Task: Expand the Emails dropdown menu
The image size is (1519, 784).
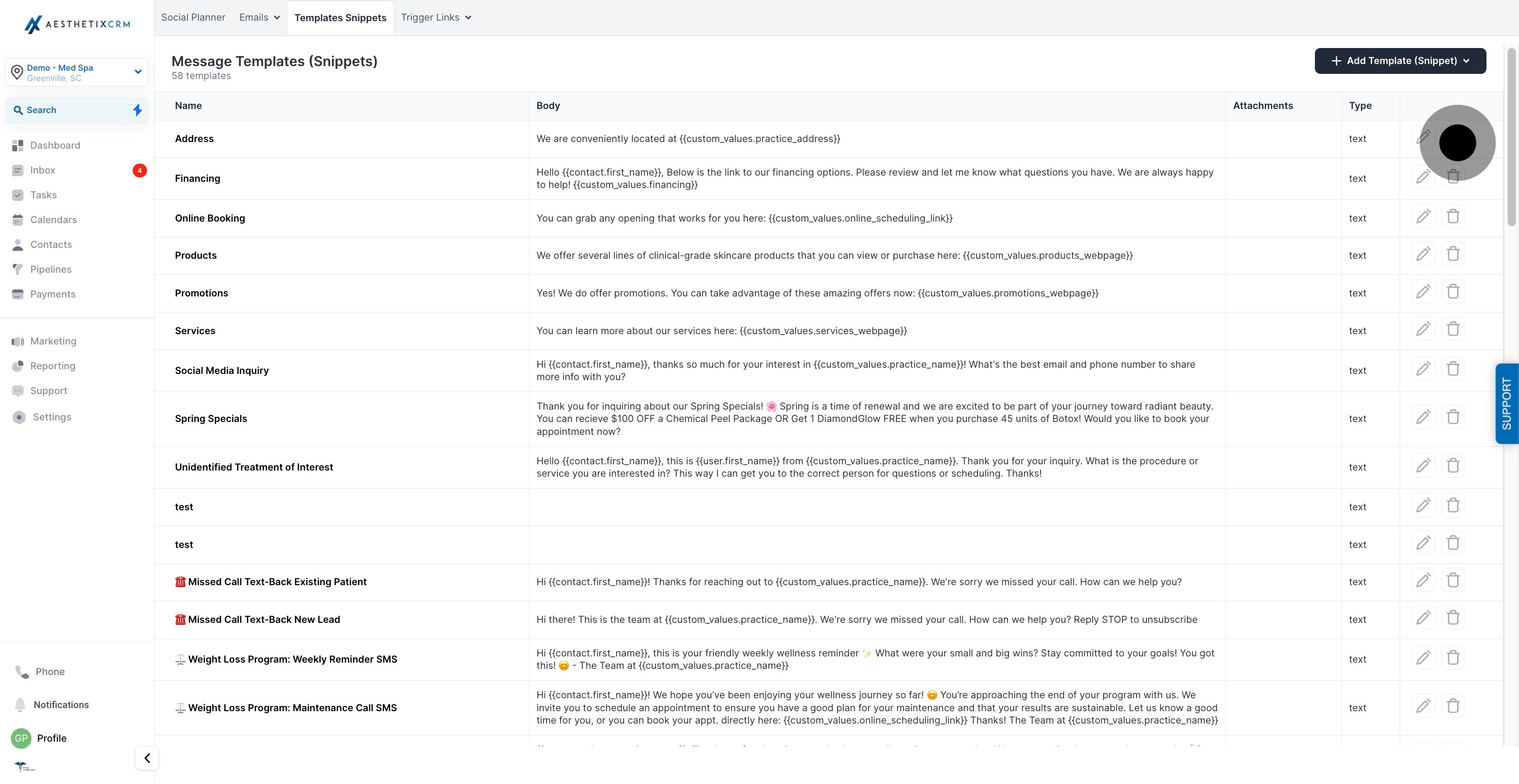Action: [x=259, y=18]
